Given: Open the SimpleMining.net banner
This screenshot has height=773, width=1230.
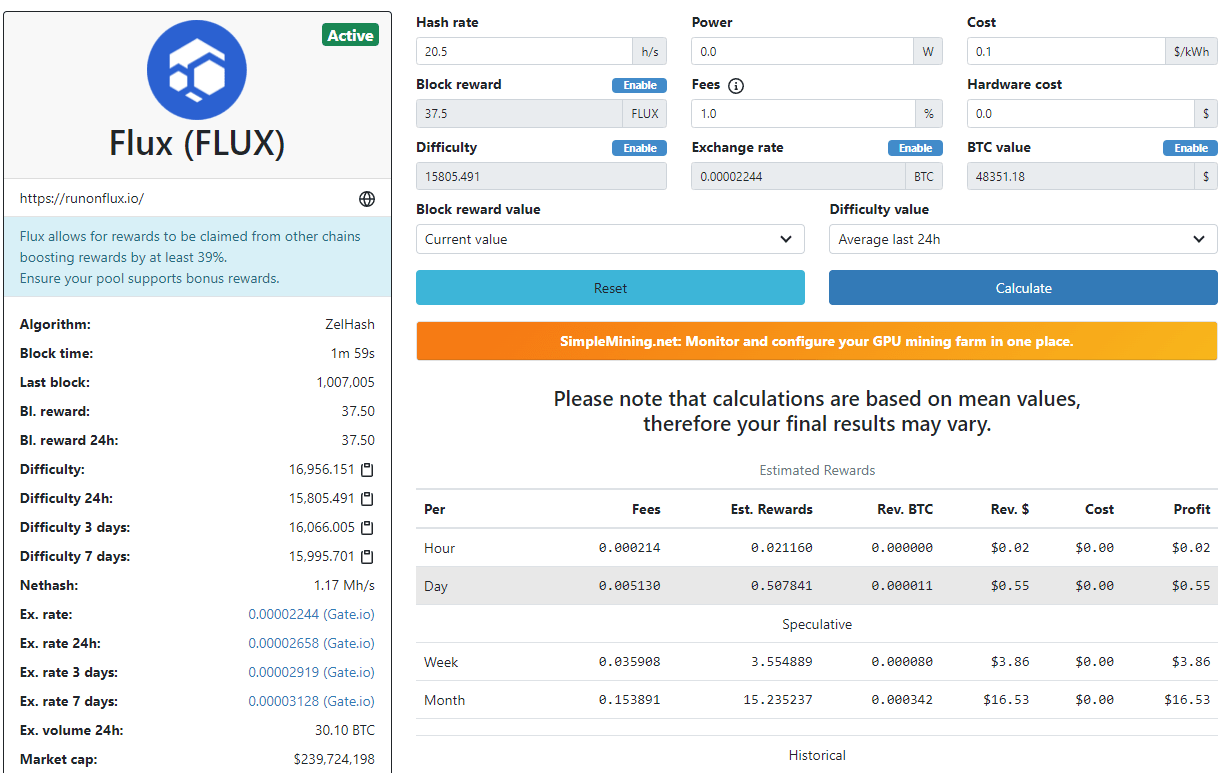Looking at the screenshot, I should [x=817, y=341].
